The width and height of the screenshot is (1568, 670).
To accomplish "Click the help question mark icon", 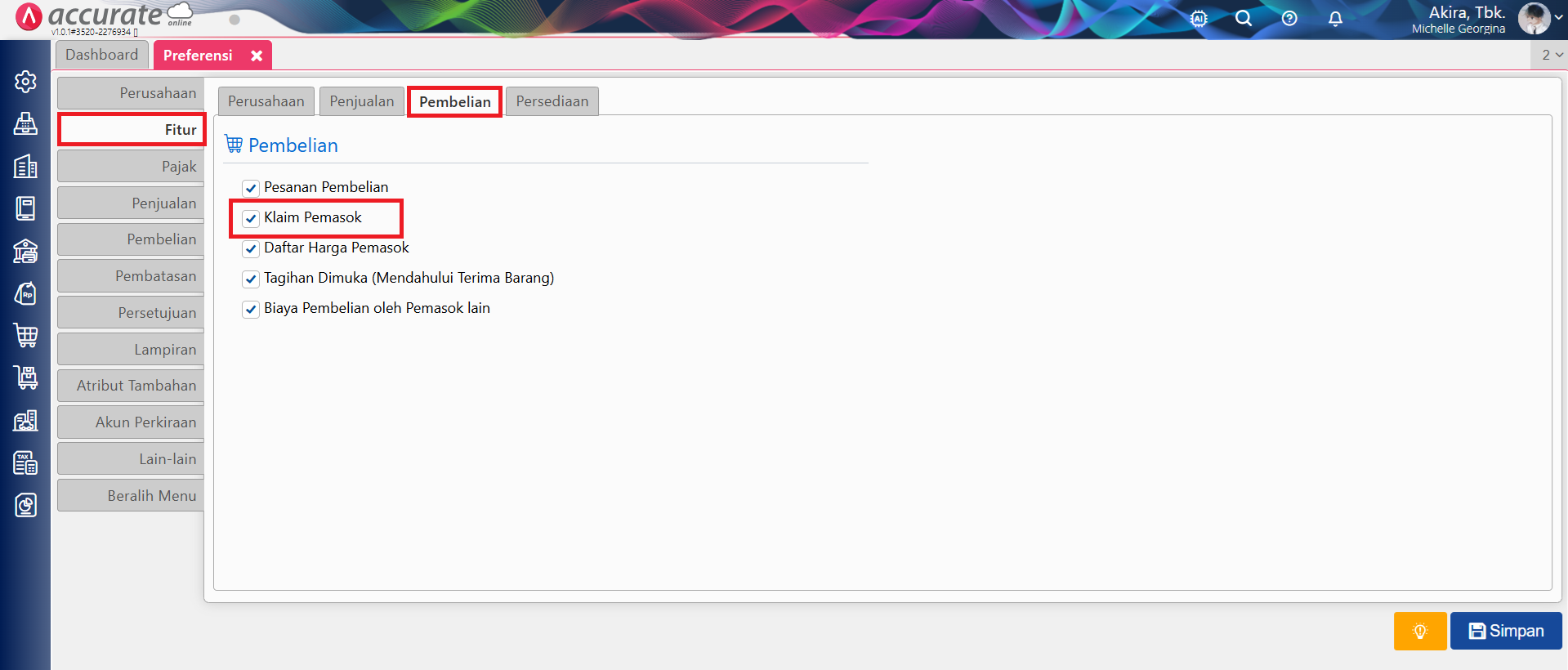I will (1289, 19).
